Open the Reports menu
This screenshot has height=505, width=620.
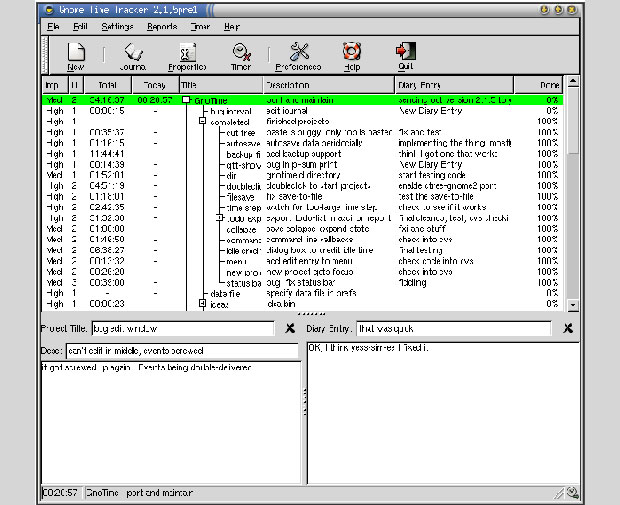pos(162,26)
